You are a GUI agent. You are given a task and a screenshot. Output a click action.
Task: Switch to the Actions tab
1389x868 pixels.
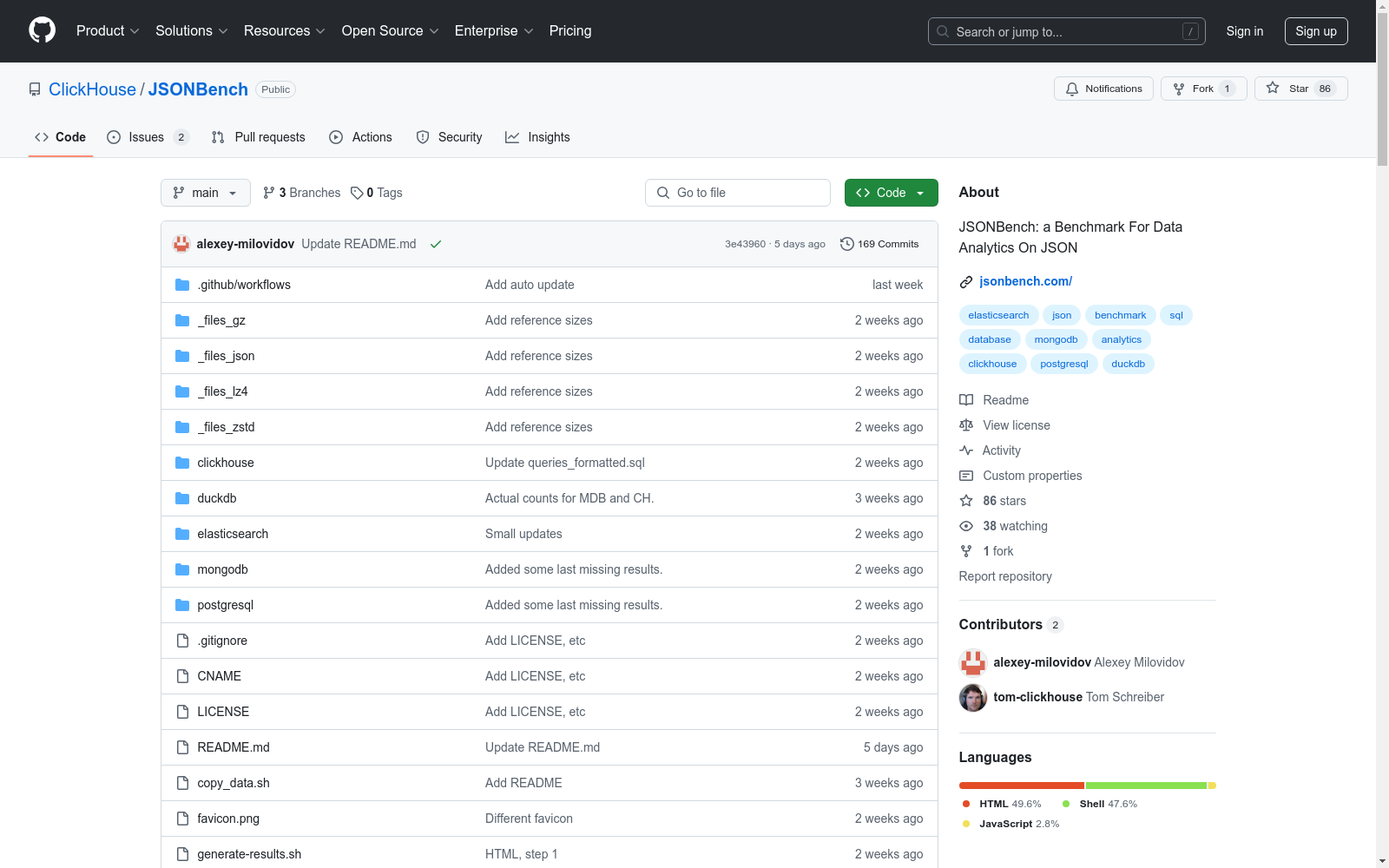click(361, 137)
